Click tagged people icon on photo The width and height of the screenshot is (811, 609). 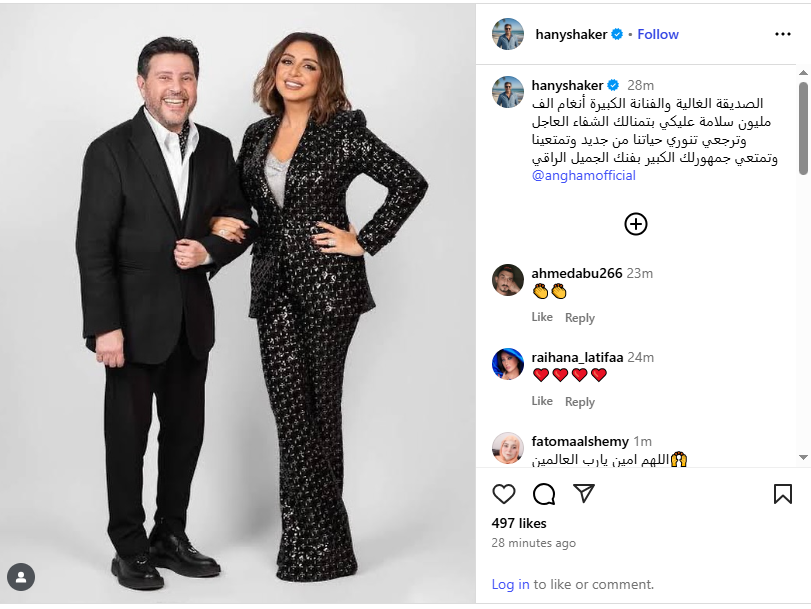[x=21, y=577]
